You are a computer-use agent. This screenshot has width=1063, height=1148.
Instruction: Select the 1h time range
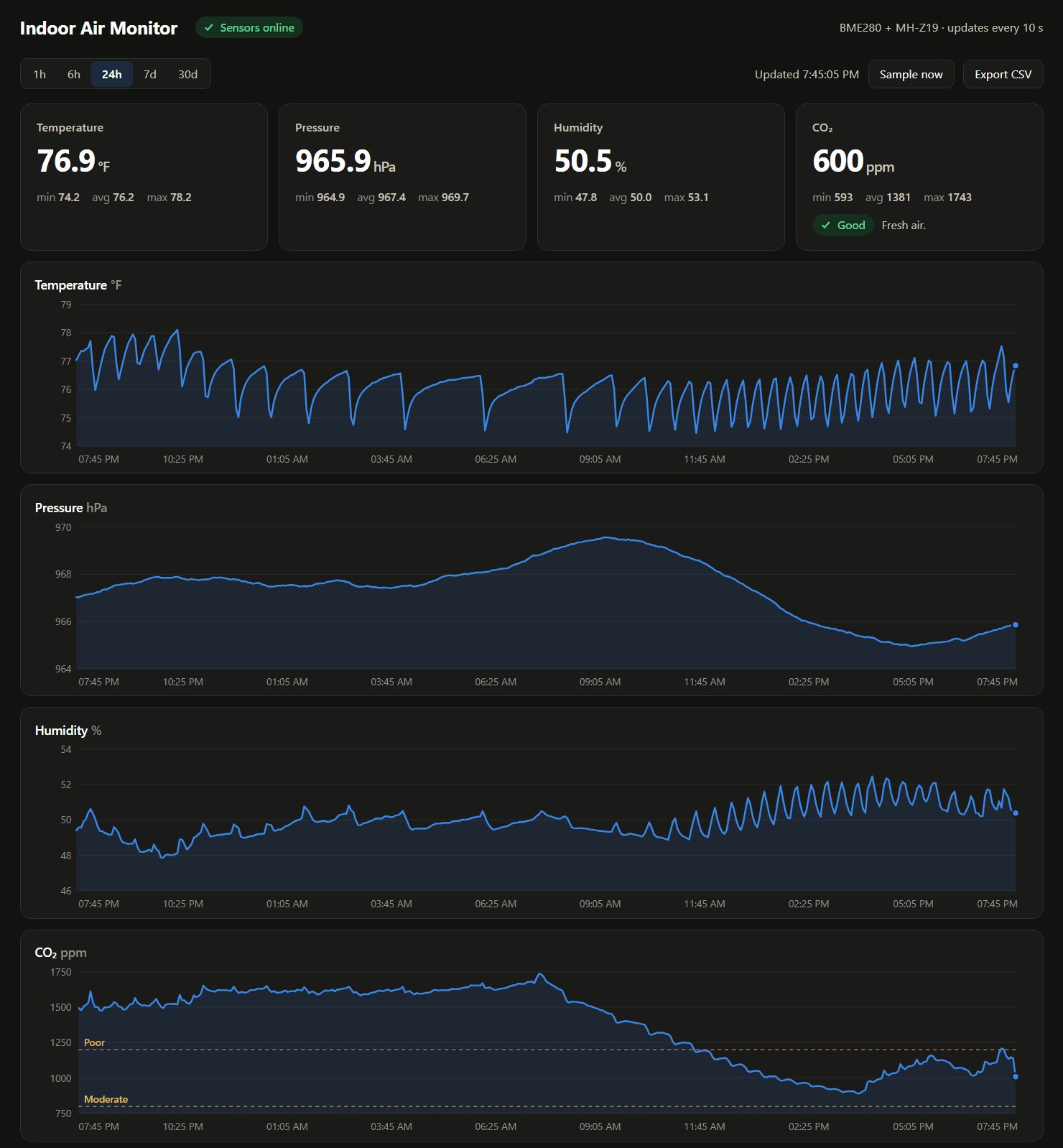pyautogui.click(x=40, y=74)
